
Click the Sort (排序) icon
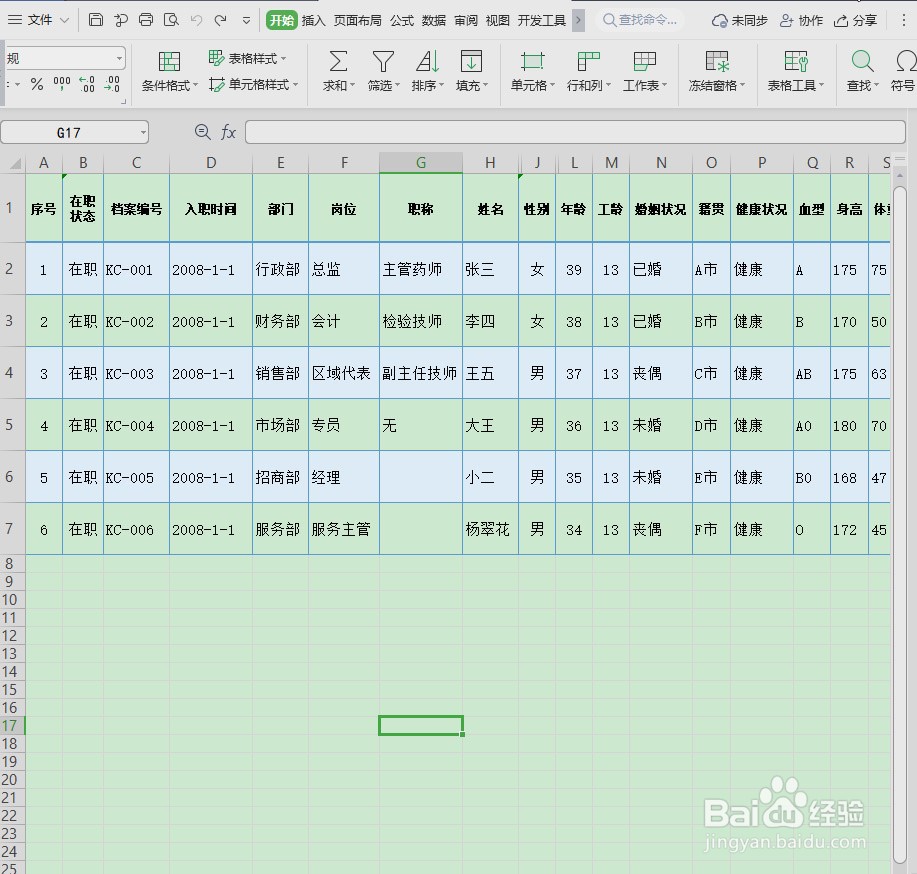[x=428, y=61]
